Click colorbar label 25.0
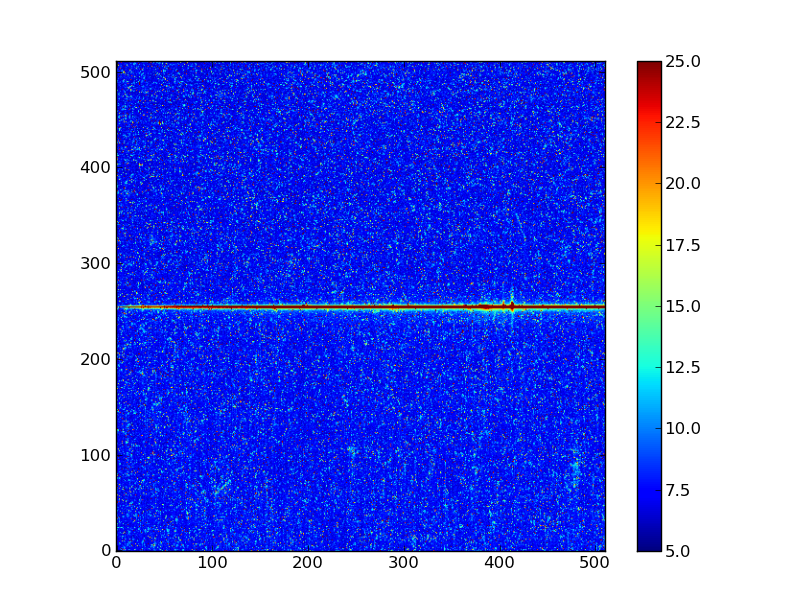The width and height of the screenshot is (812, 612). pos(683,62)
